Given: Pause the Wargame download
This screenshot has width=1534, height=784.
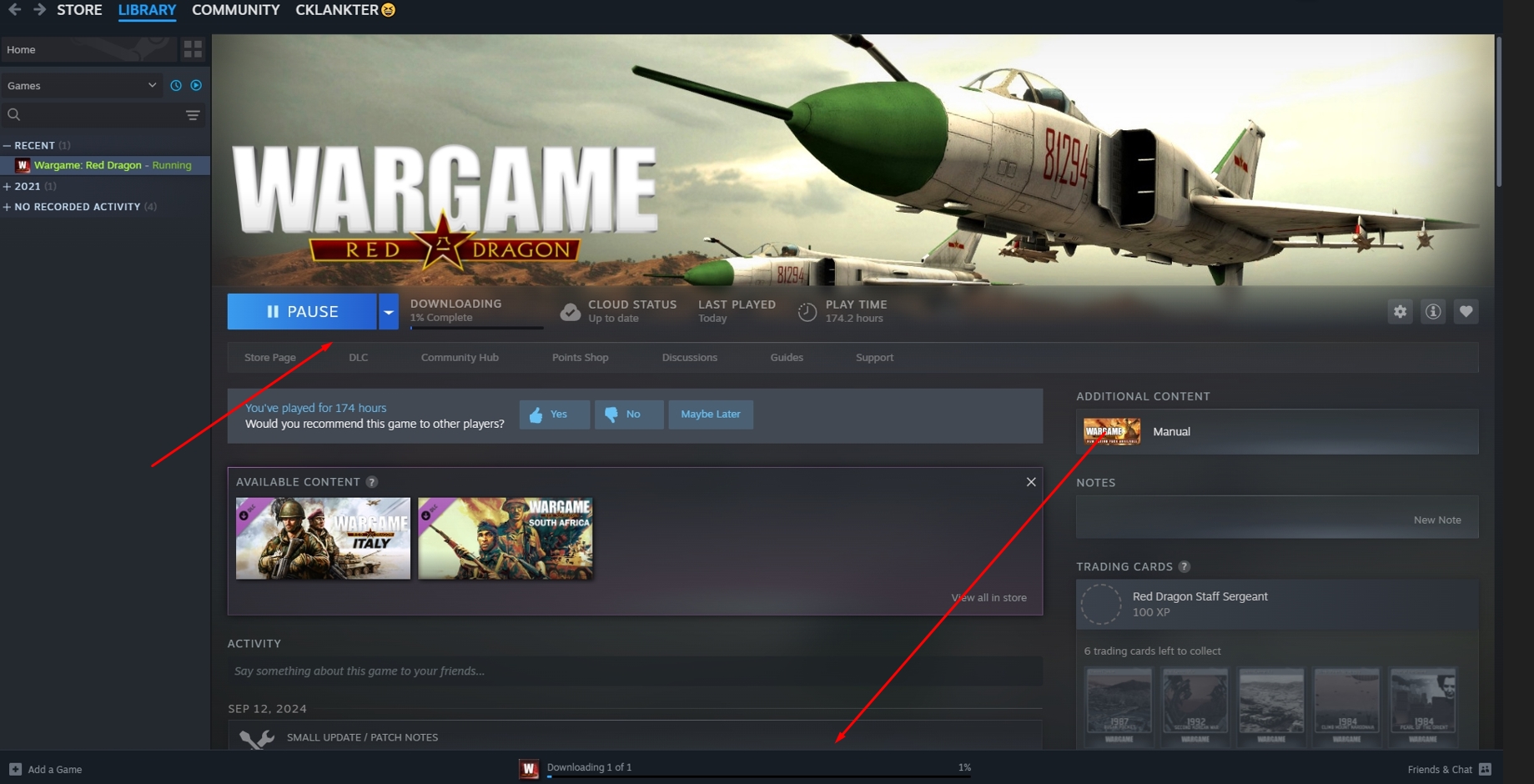Looking at the screenshot, I should (302, 311).
